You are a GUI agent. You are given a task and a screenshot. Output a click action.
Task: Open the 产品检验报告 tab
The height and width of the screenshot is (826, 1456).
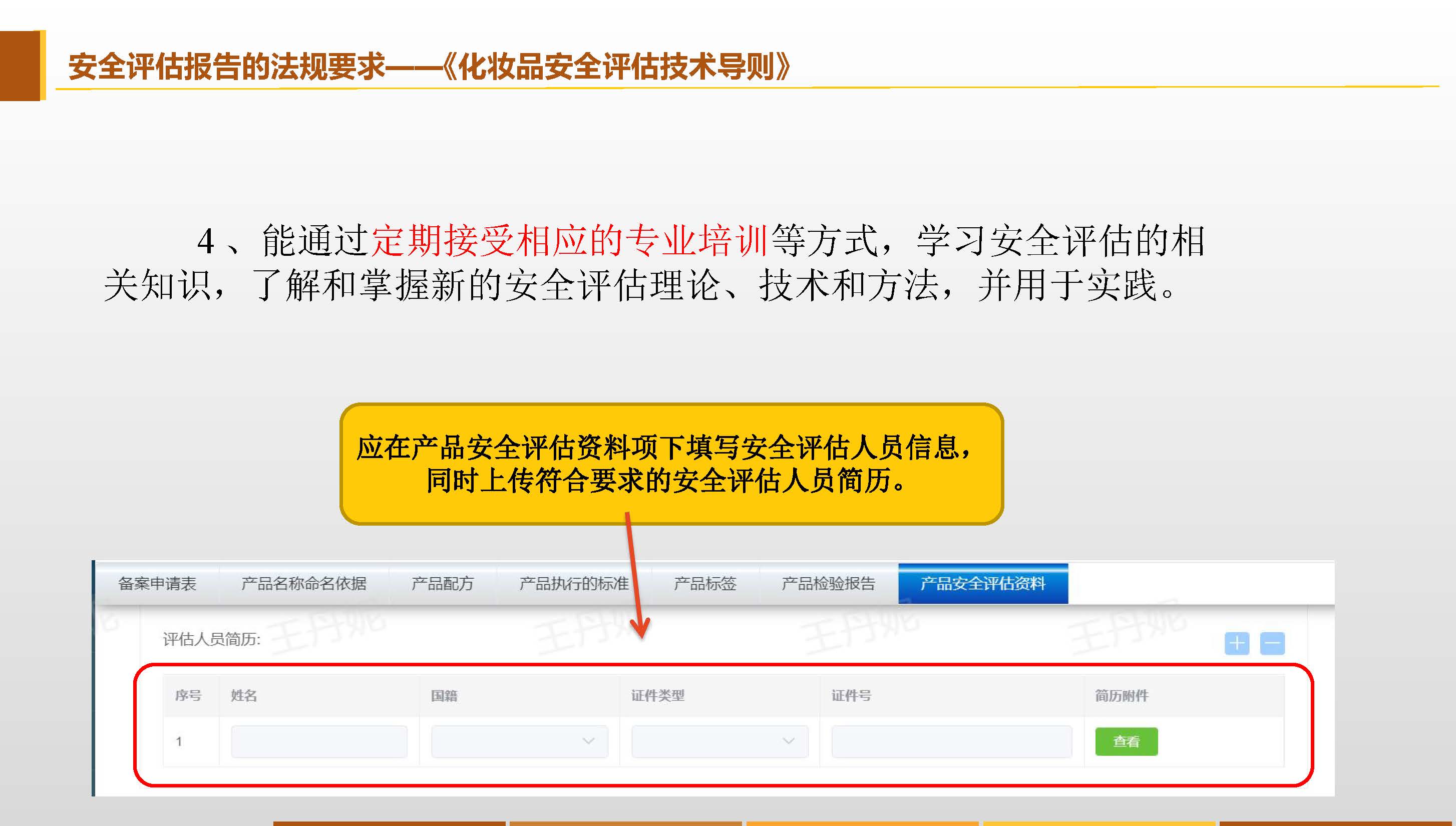(828, 584)
